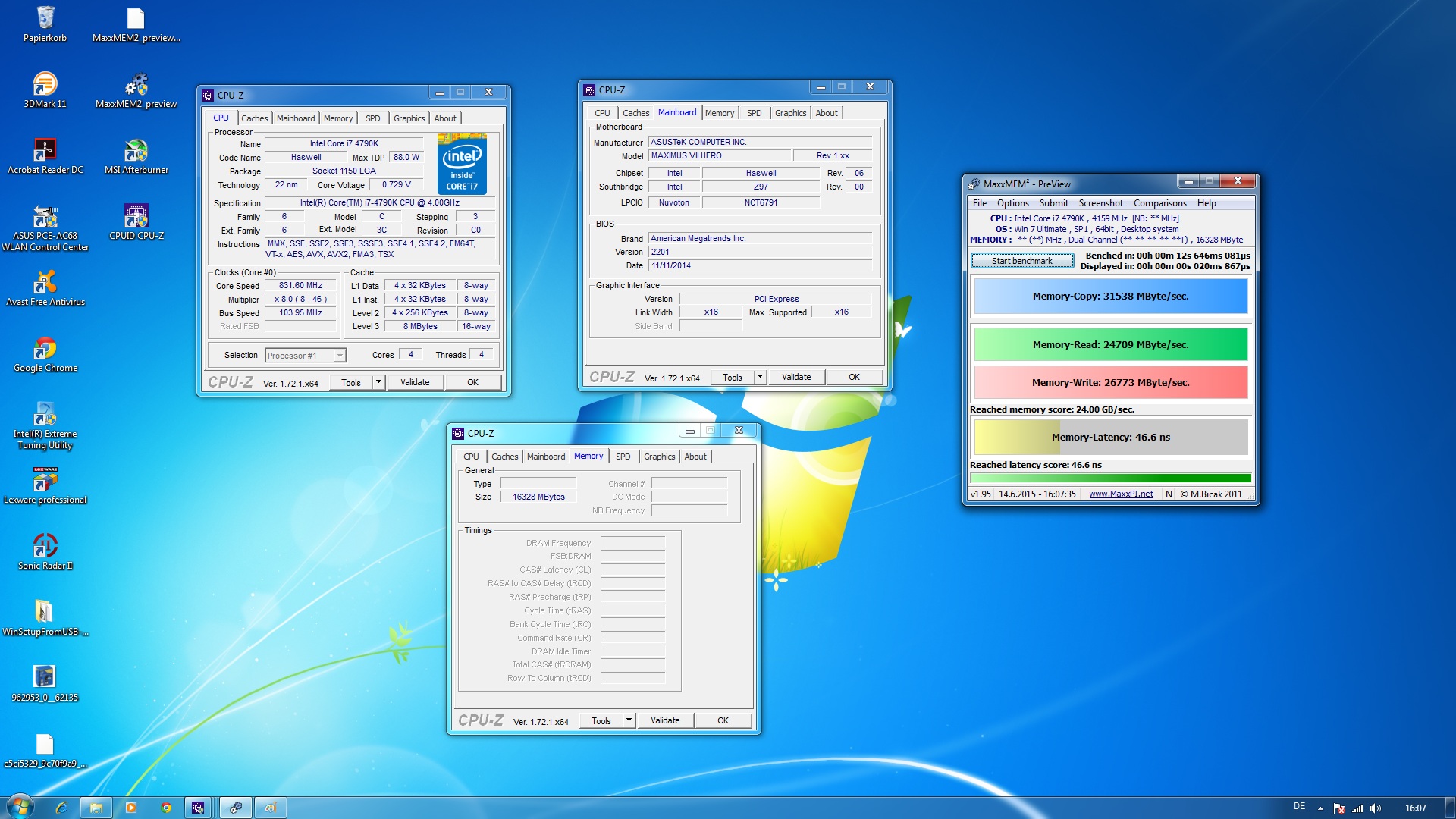Click the MAXIMUS VII HERO model field
1456x819 pixels.
[719, 156]
